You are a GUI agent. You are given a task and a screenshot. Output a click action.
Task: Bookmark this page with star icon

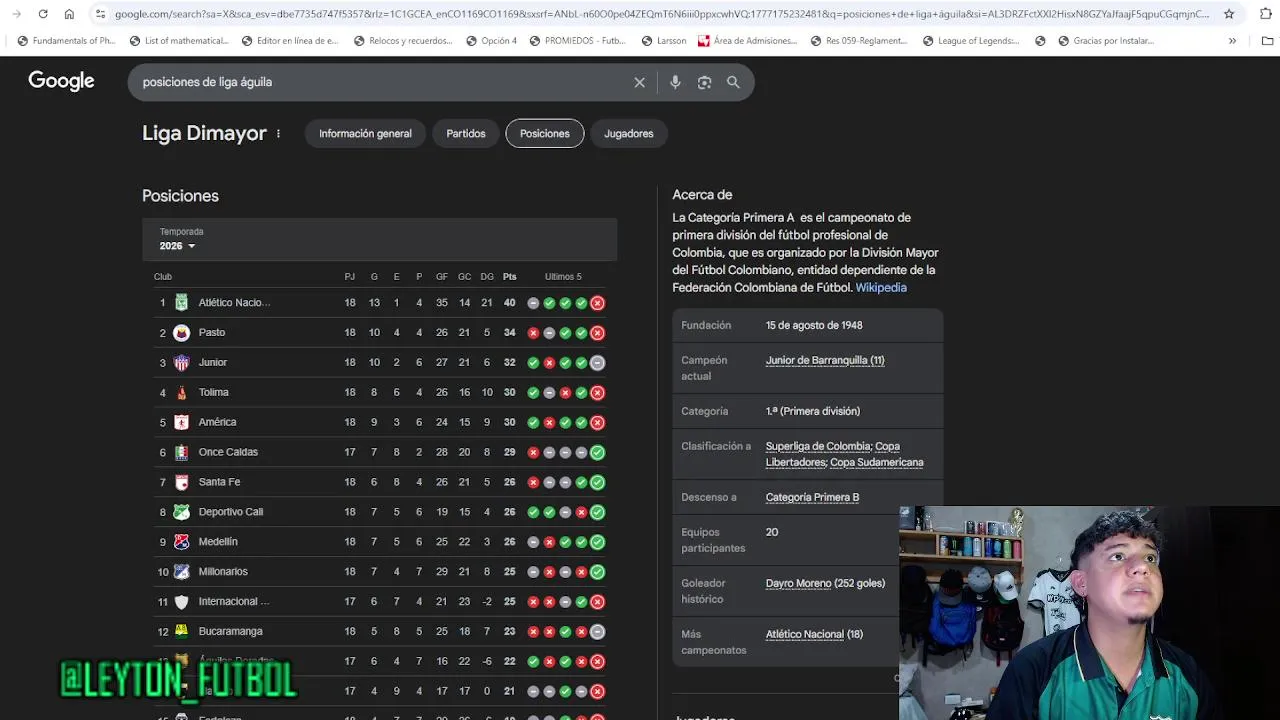(1229, 14)
